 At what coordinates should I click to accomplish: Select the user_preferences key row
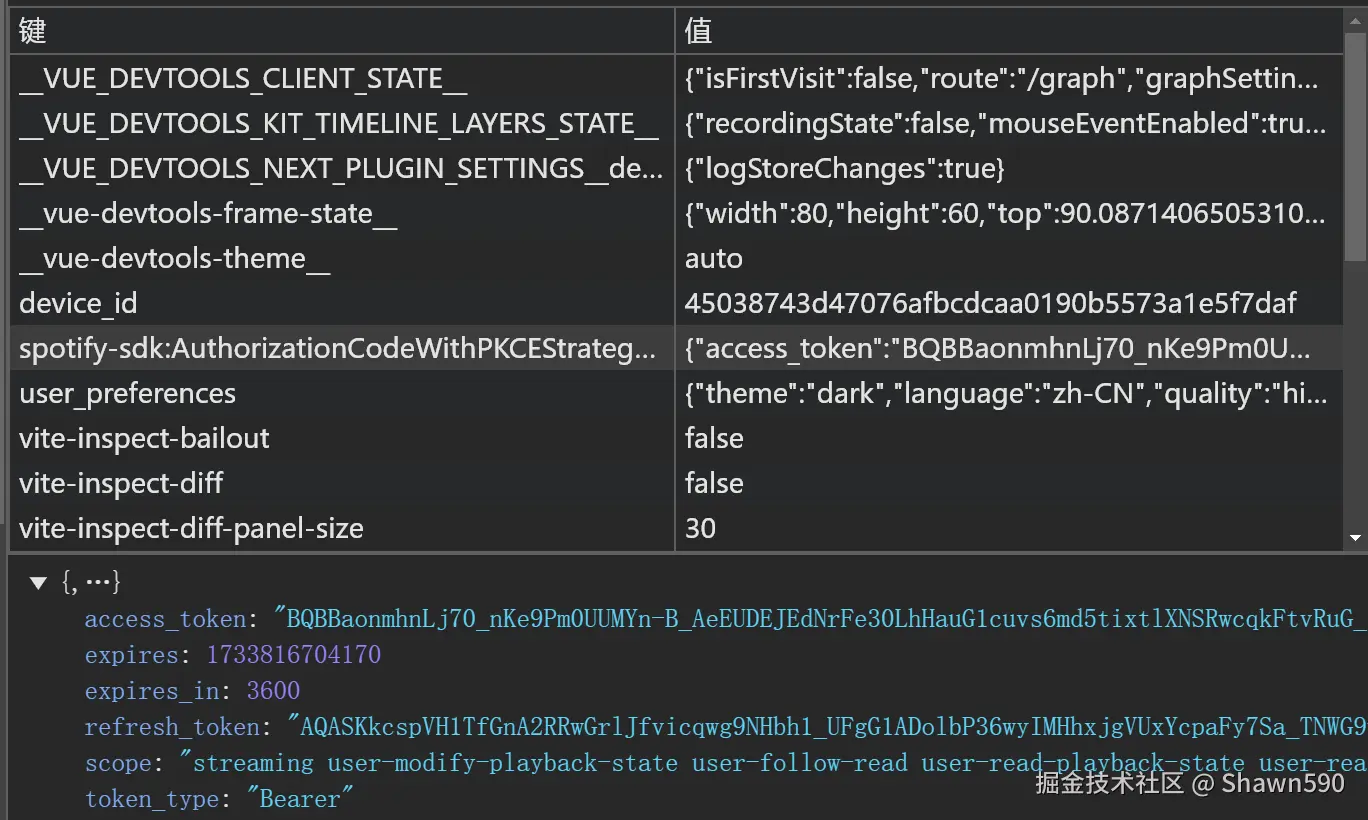tap(127, 394)
